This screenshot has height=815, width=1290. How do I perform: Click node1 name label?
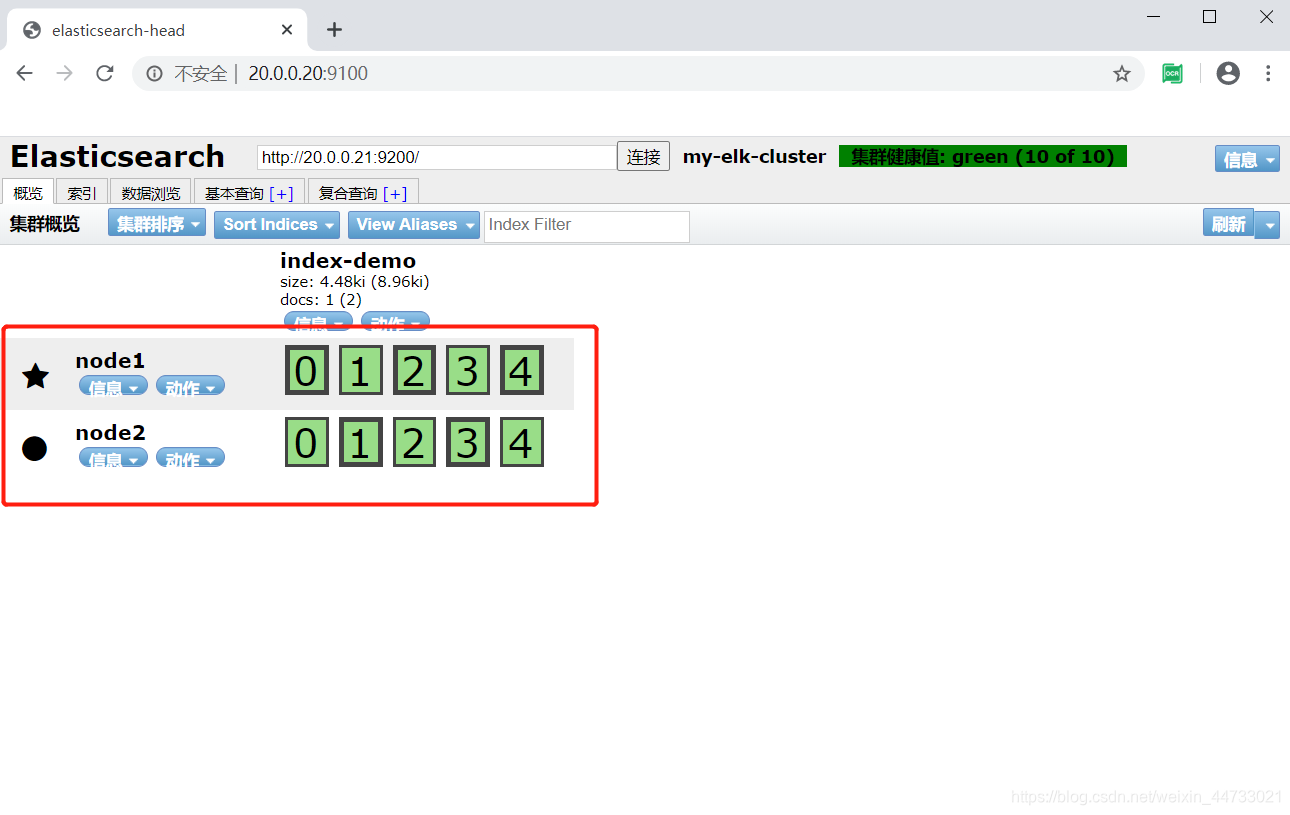pyautogui.click(x=110, y=361)
